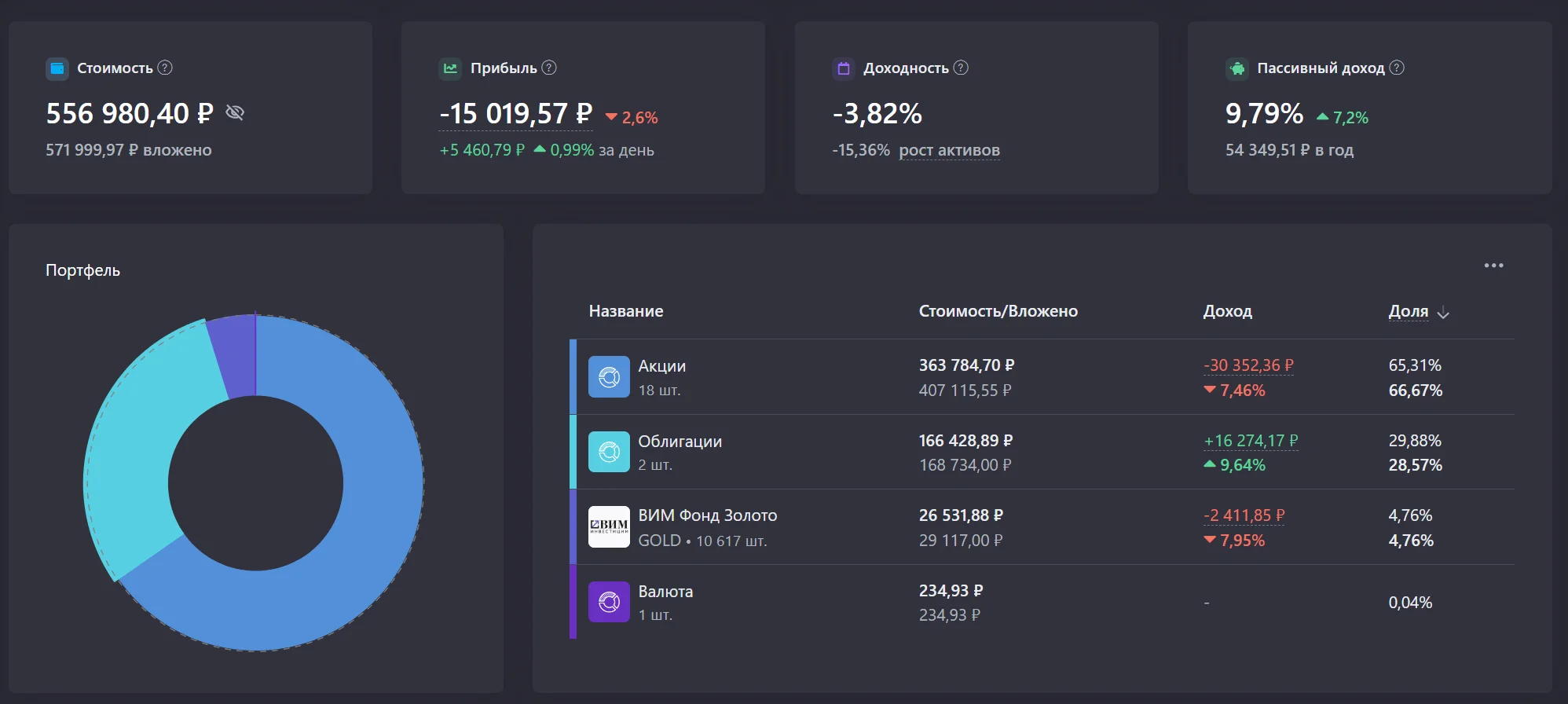Viewport: 1568px width, 704px height.
Task: Click the Валюта category icon
Action: pyautogui.click(x=609, y=602)
